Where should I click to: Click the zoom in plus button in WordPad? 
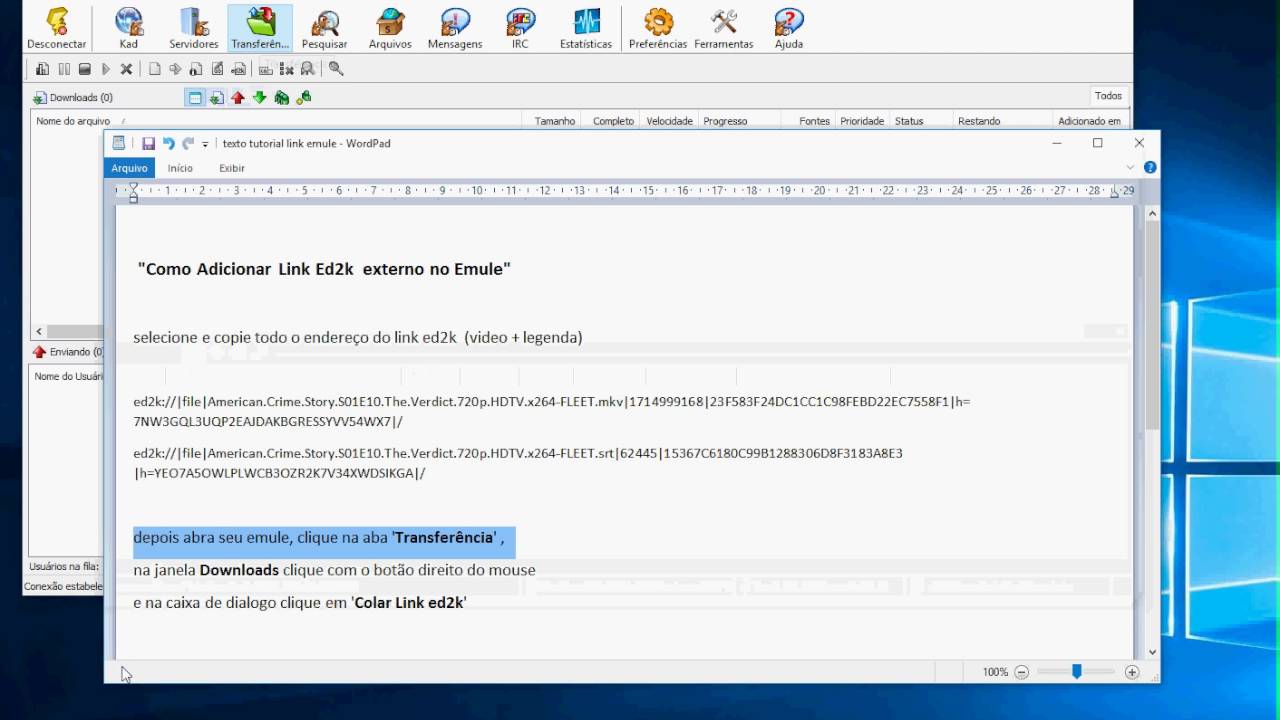[1132, 672]
